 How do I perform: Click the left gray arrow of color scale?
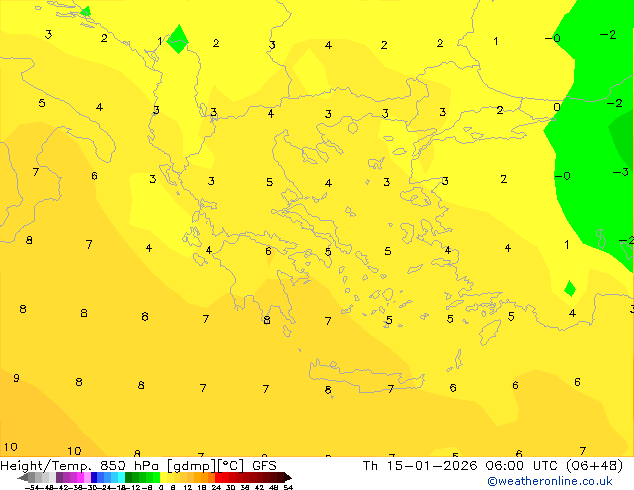coord(23,477)
